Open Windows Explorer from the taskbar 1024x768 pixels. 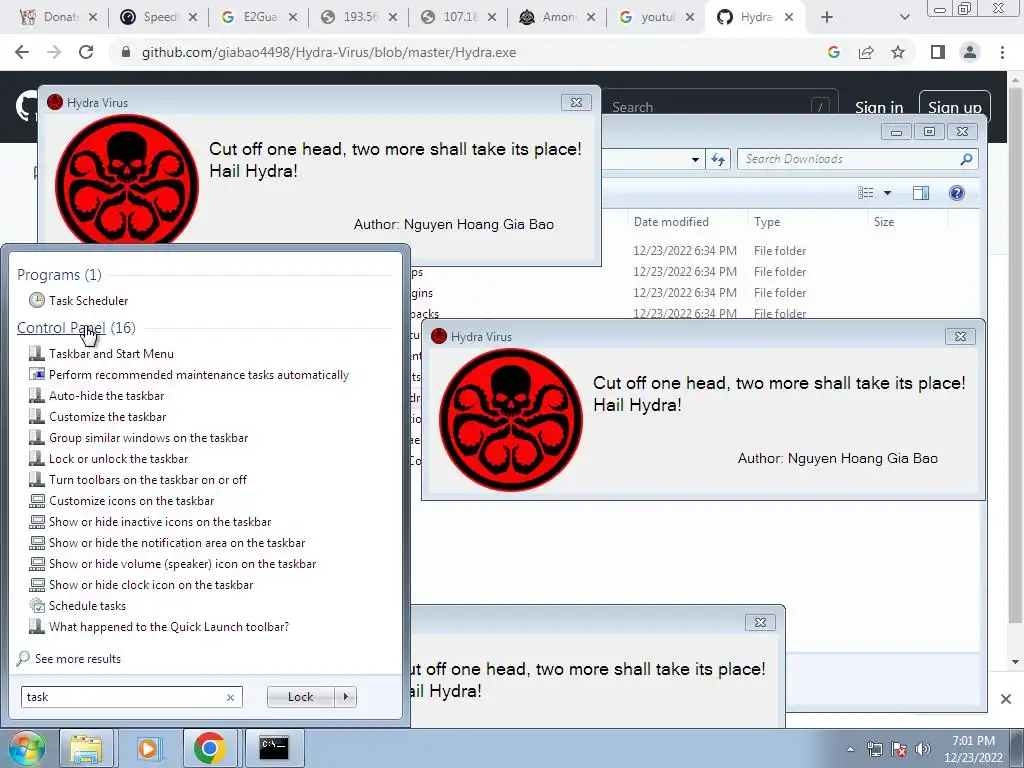tap(86, 748)
